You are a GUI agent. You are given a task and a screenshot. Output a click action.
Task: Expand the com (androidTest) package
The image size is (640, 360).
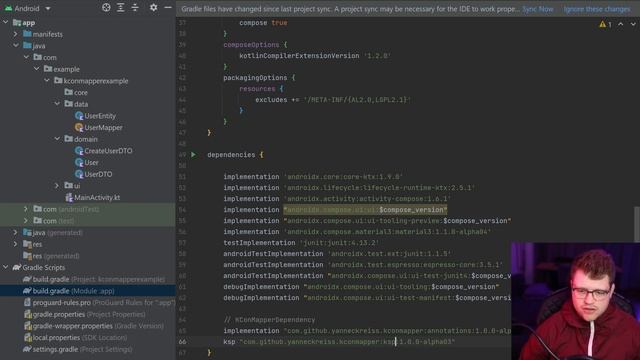click(x=26, y=209)
